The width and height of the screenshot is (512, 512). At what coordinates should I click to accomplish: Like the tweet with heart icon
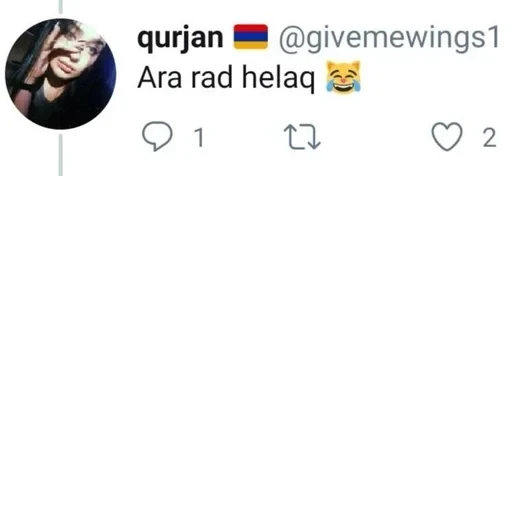(x=447, y=136)
